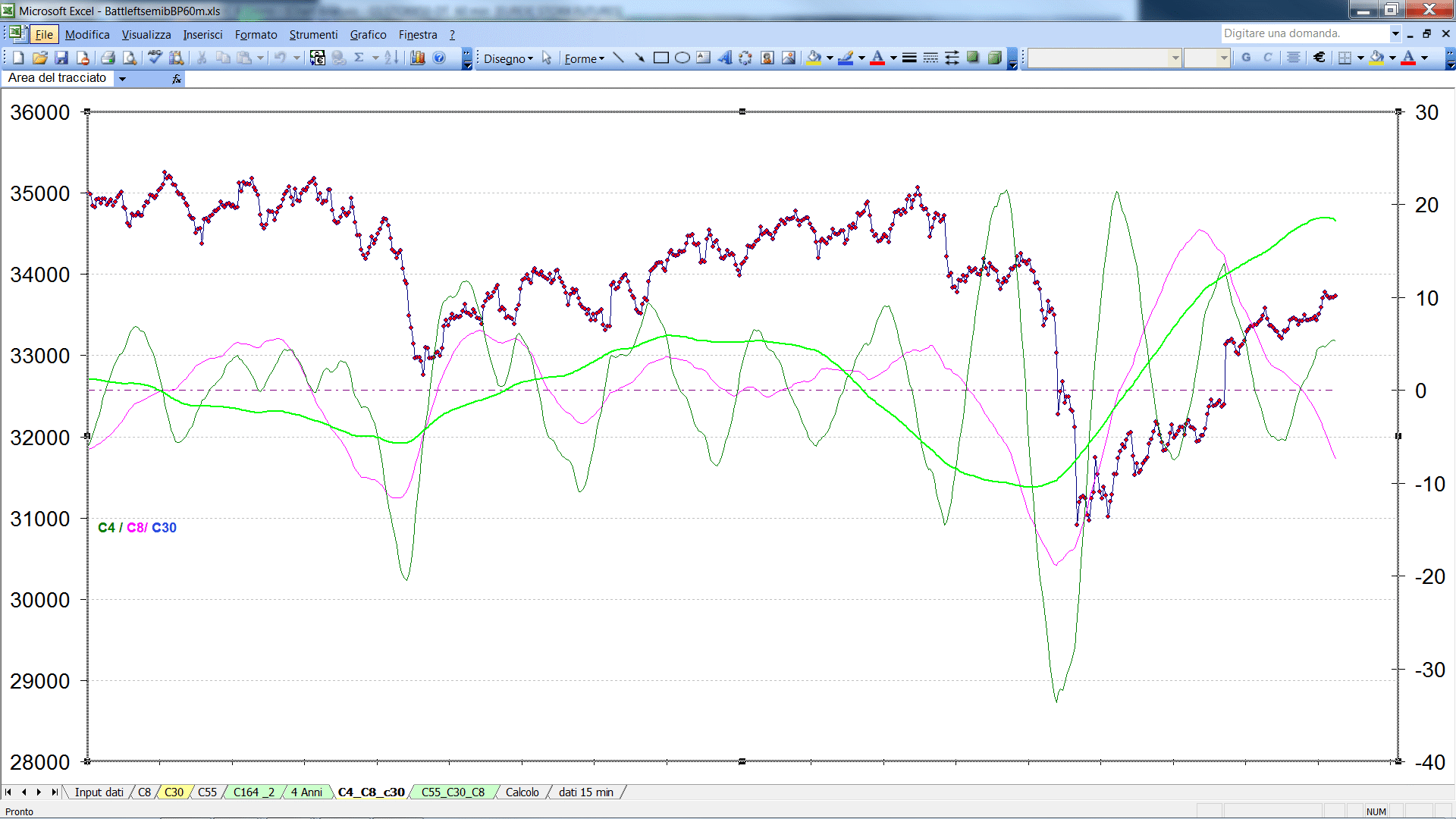Apply the drawing Fill Color bucket
The width and height of the screenshot is (1456, 819).
click(x=814, y=58)
